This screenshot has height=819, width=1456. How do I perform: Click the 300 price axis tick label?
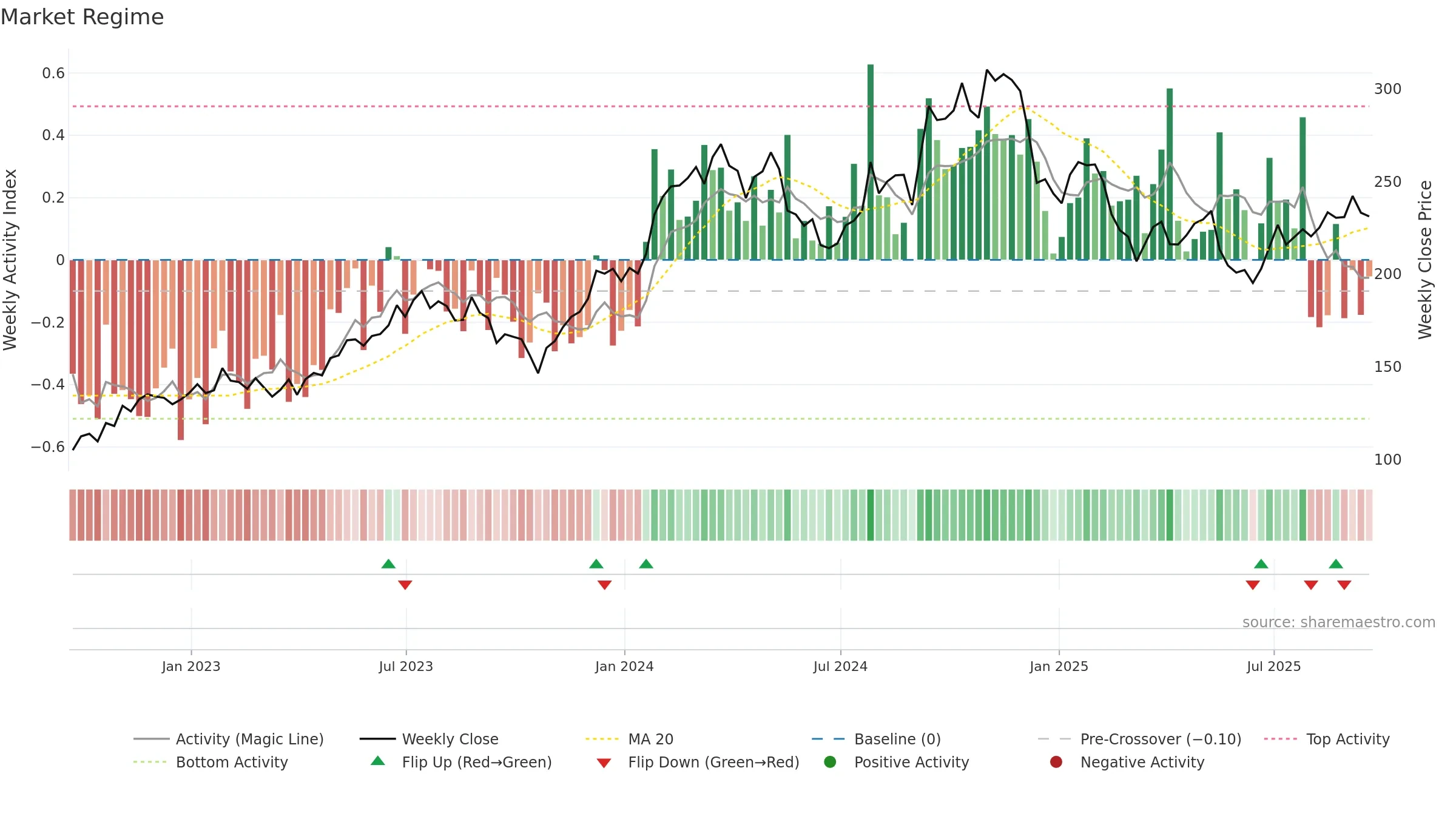coord(1388,89)
